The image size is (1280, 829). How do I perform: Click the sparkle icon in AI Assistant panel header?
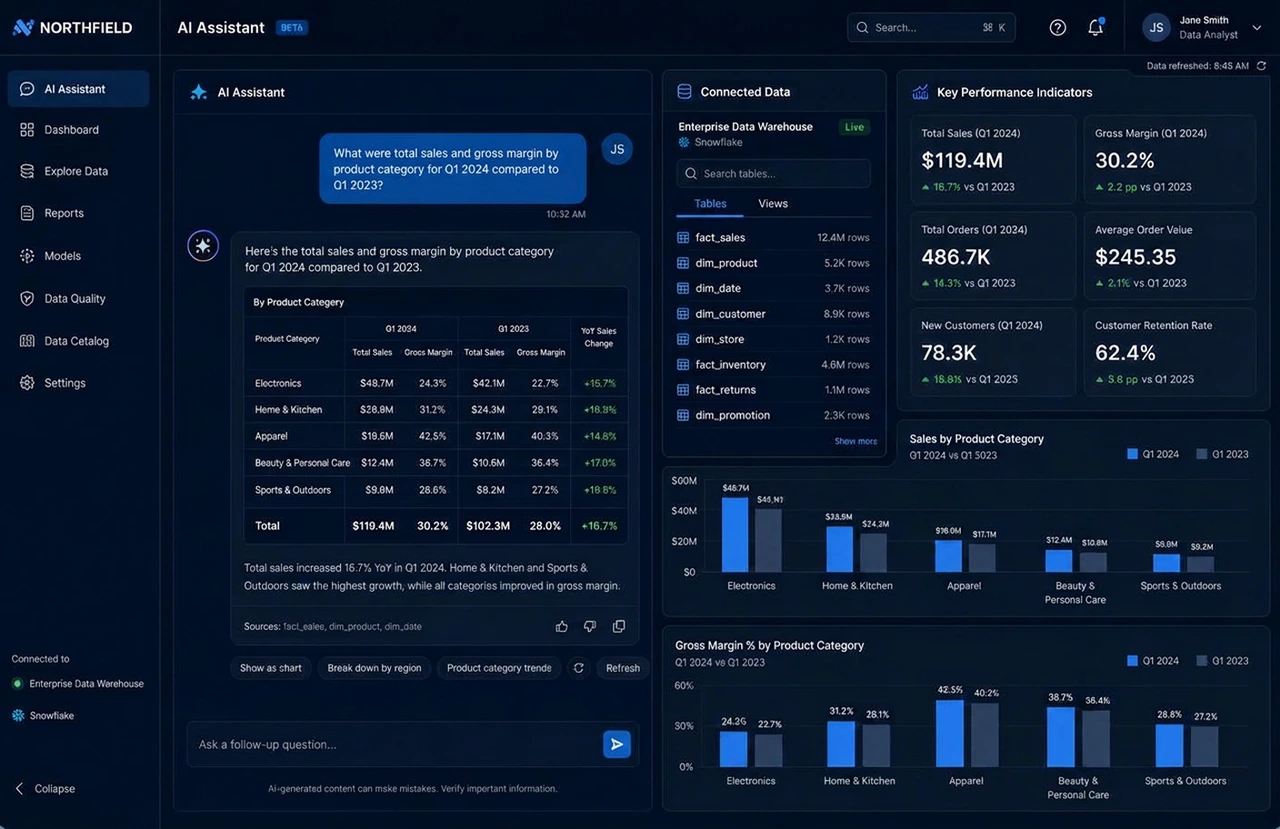(x=199, y=92)
